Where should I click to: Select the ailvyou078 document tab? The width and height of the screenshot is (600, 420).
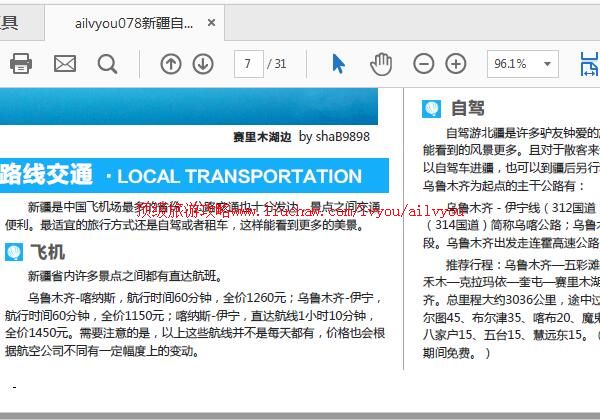[x=134, y=23]
